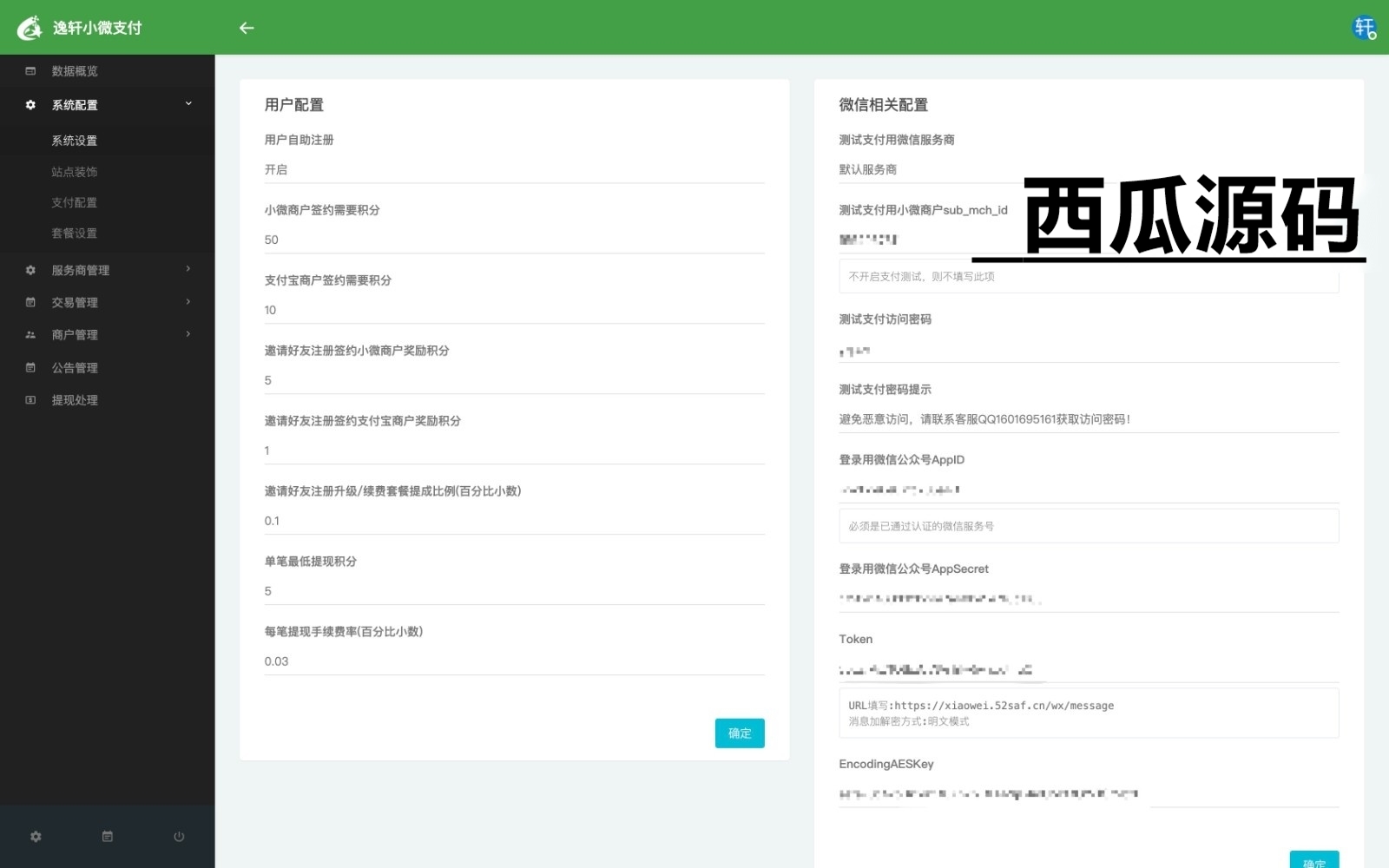Click 测试支付密码提示 input field
Viewport: 1389px width, 868px height.
point(1089,420)
